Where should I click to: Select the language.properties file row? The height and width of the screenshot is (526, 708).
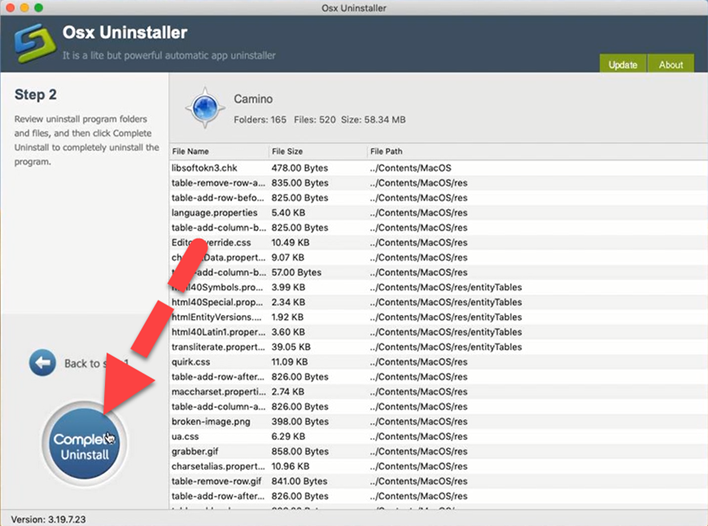pos(438,213)
